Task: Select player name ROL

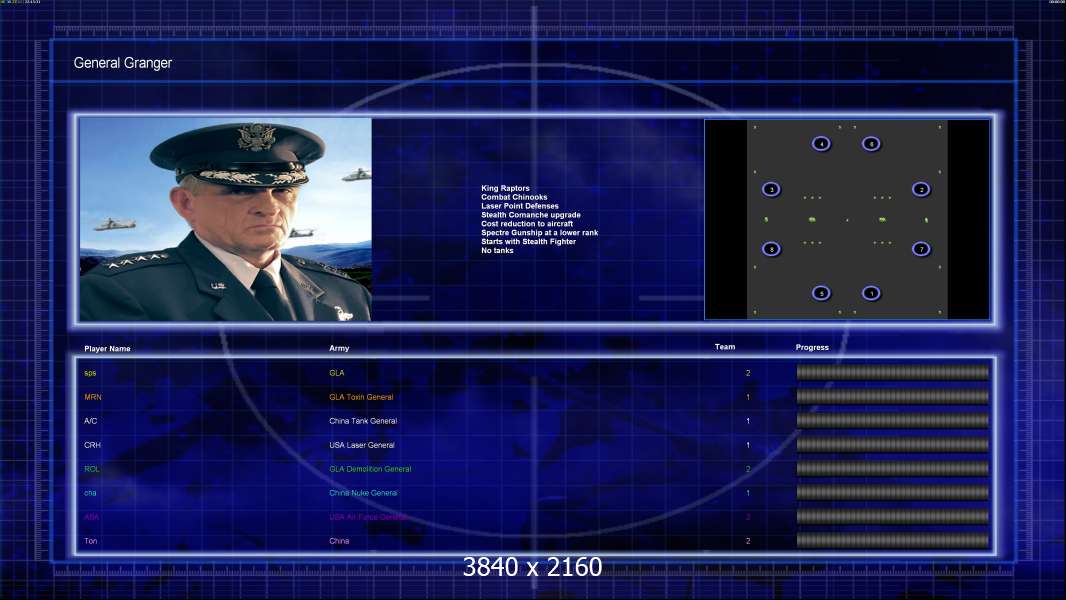Action: (92, 469)
